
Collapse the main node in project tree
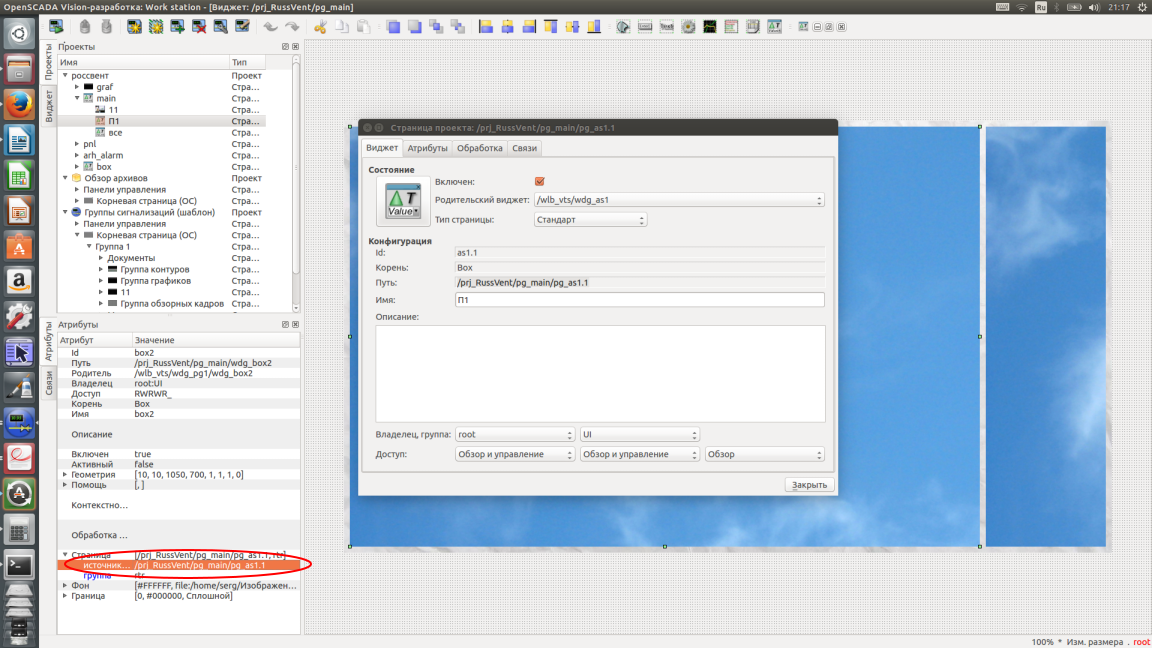(x=77, y=98)
